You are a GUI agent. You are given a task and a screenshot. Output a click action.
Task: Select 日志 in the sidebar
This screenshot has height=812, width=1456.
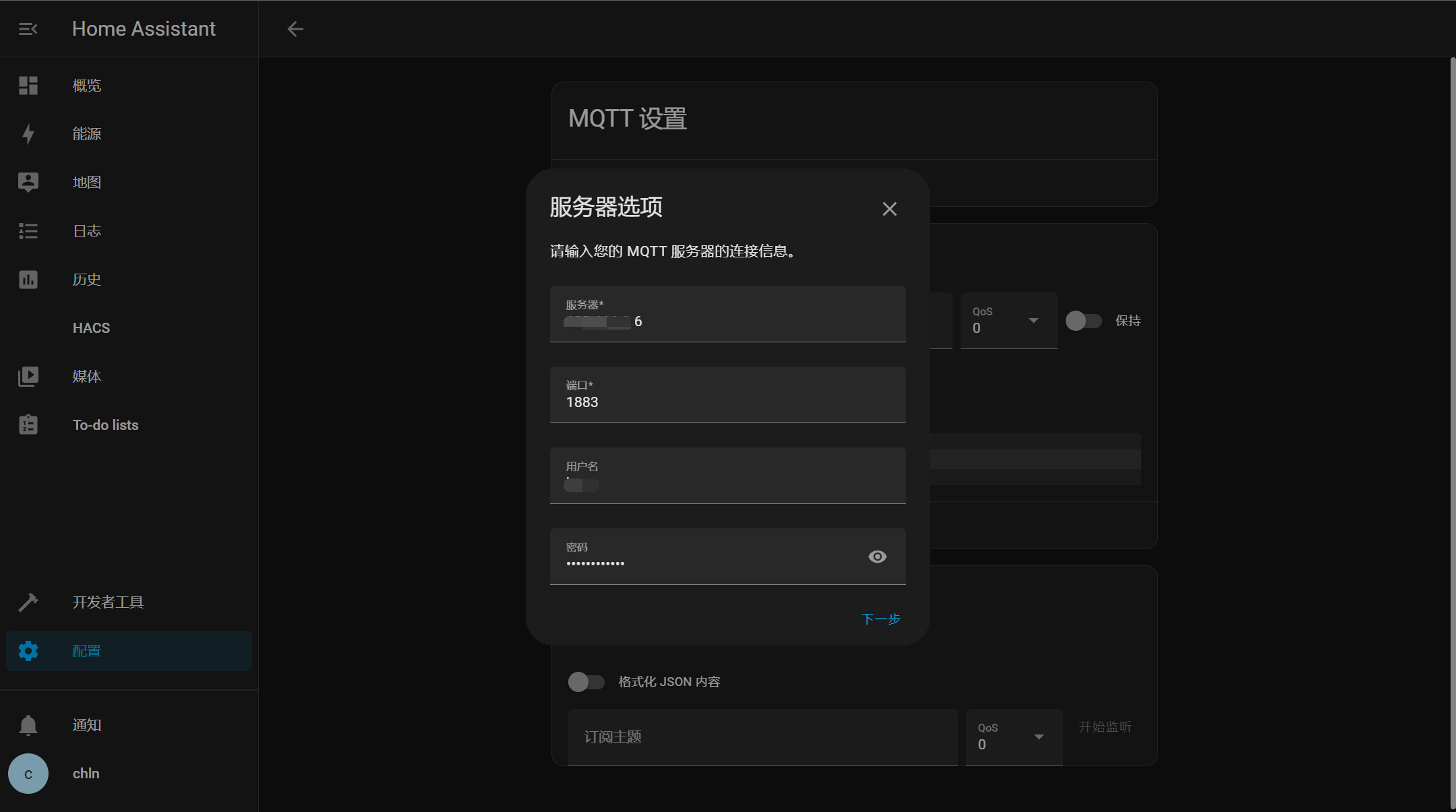(87, 231)
